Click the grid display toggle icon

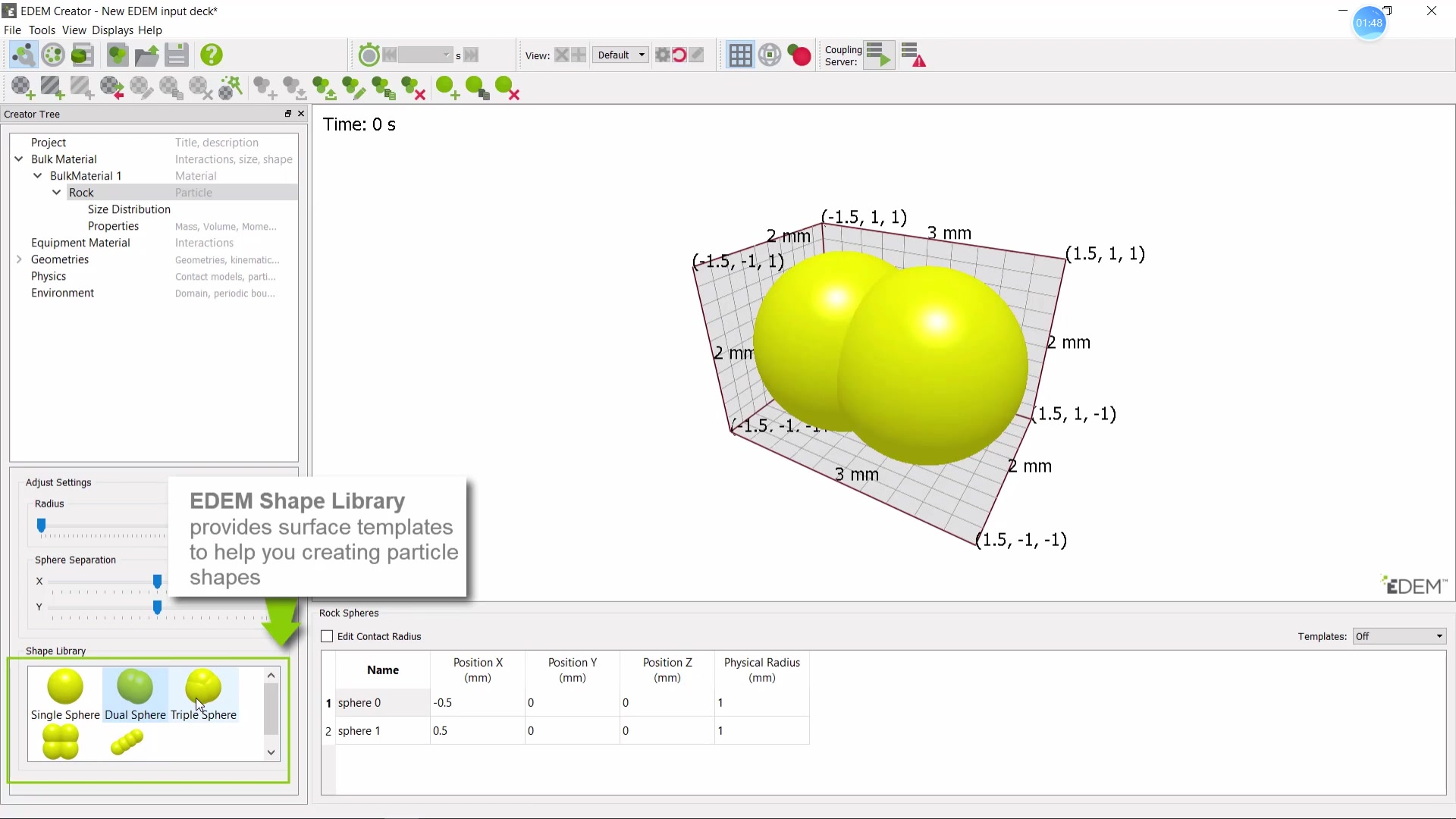coord(740,55)
